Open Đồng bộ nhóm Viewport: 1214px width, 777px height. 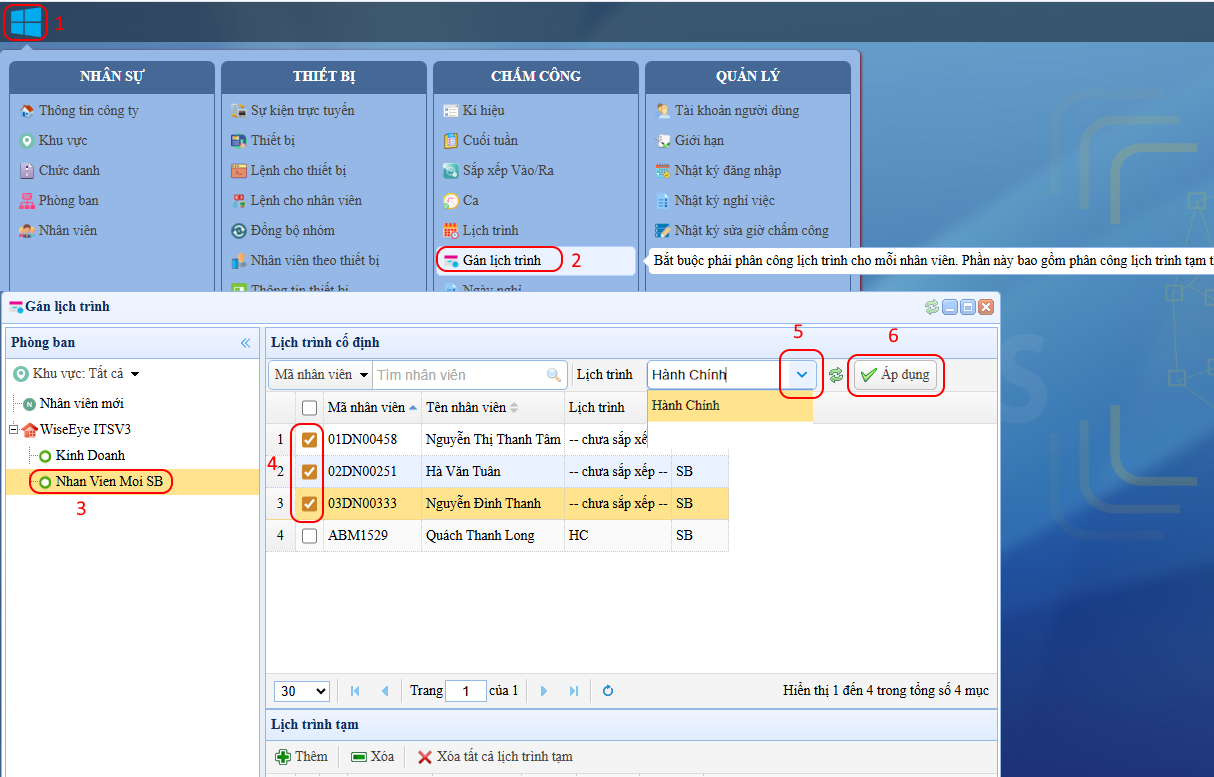pyautogui.click(x=283, y=230)
